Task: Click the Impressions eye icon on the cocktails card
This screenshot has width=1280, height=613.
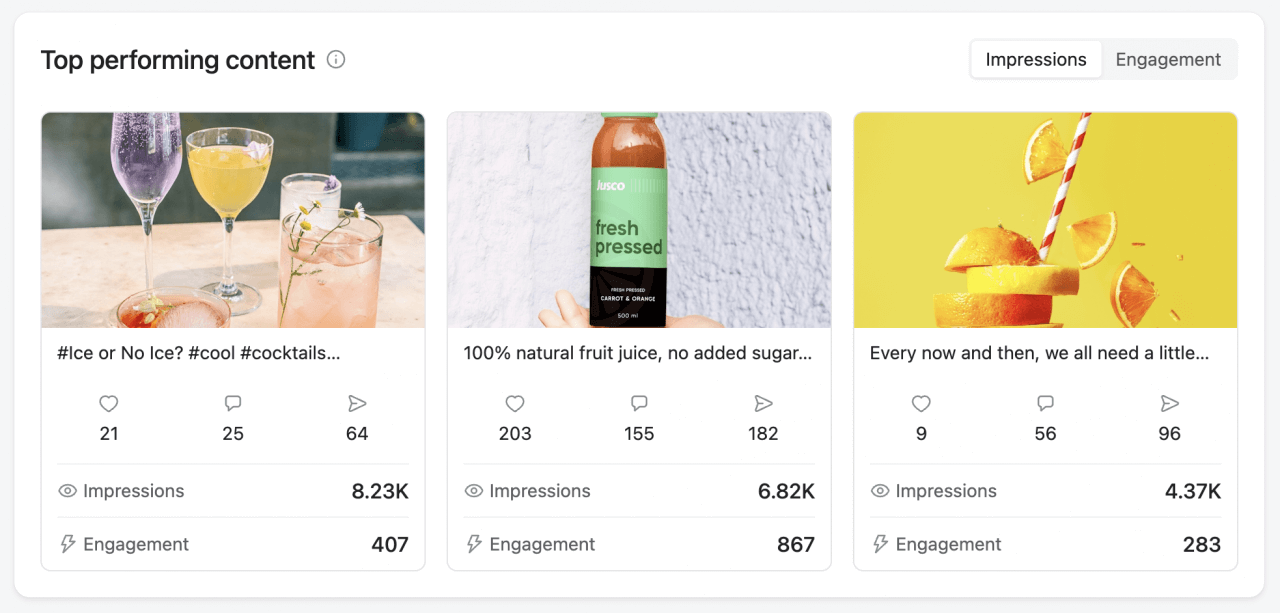Action: click(66, 491)
